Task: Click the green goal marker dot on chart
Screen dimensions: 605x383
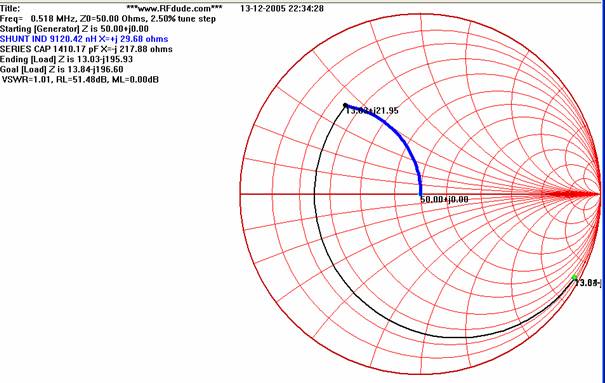Action: coord(574,277)
